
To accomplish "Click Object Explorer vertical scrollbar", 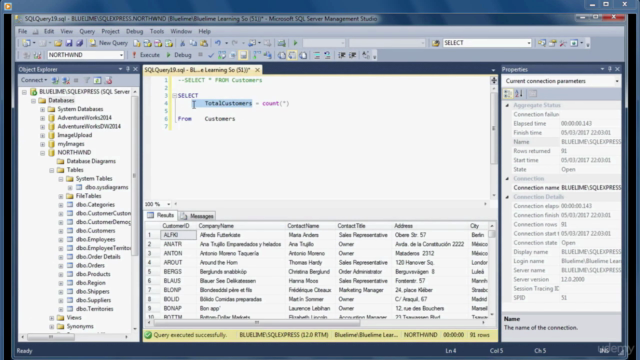I will [x=135, y=176].
